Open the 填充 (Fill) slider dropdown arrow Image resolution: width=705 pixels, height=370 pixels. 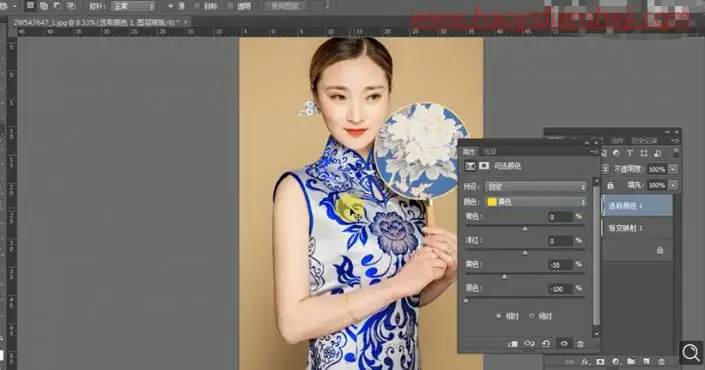point(673,185)
